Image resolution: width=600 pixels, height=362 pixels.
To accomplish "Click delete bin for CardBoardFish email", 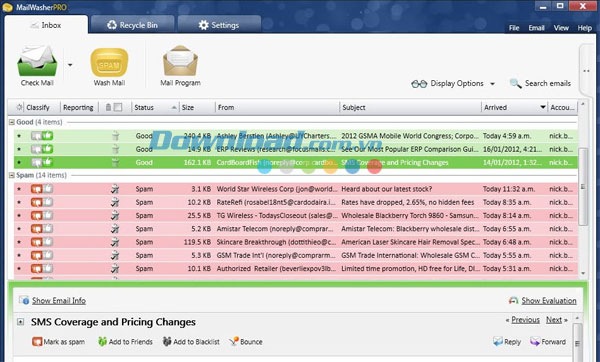I will click(x=115, y=162).
